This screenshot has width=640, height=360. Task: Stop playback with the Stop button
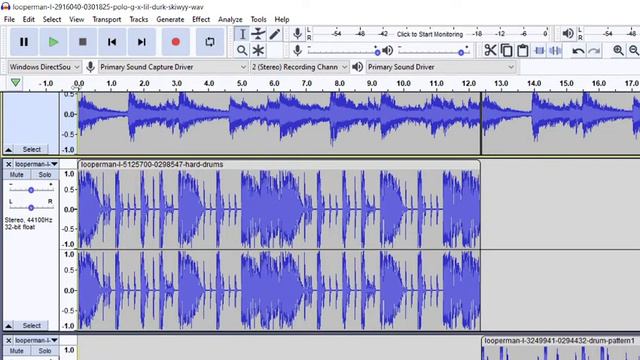[82, 42]
